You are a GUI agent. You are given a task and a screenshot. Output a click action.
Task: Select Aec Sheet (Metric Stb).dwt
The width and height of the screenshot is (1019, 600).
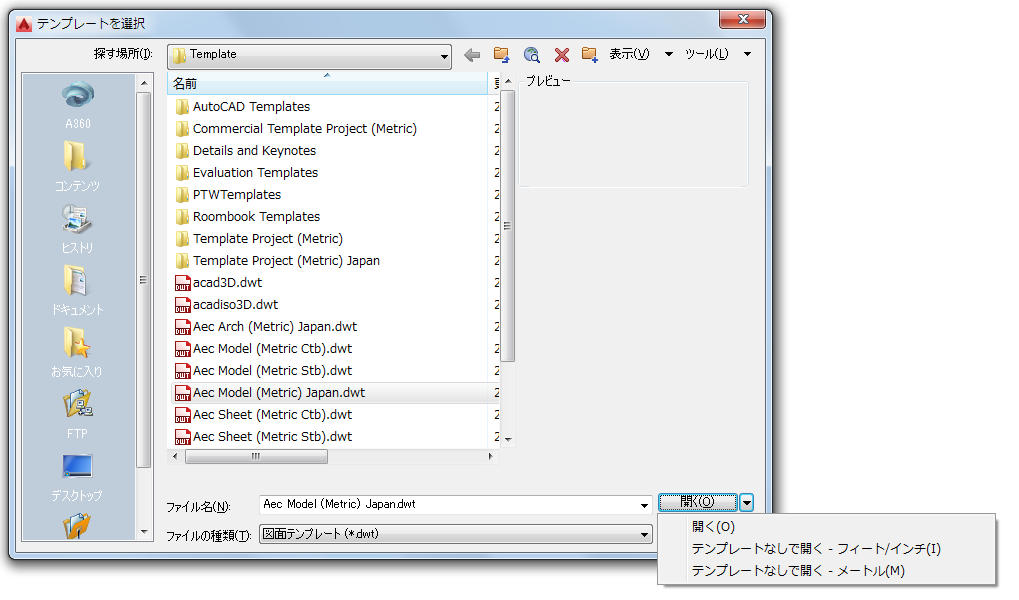click(272, 437)
